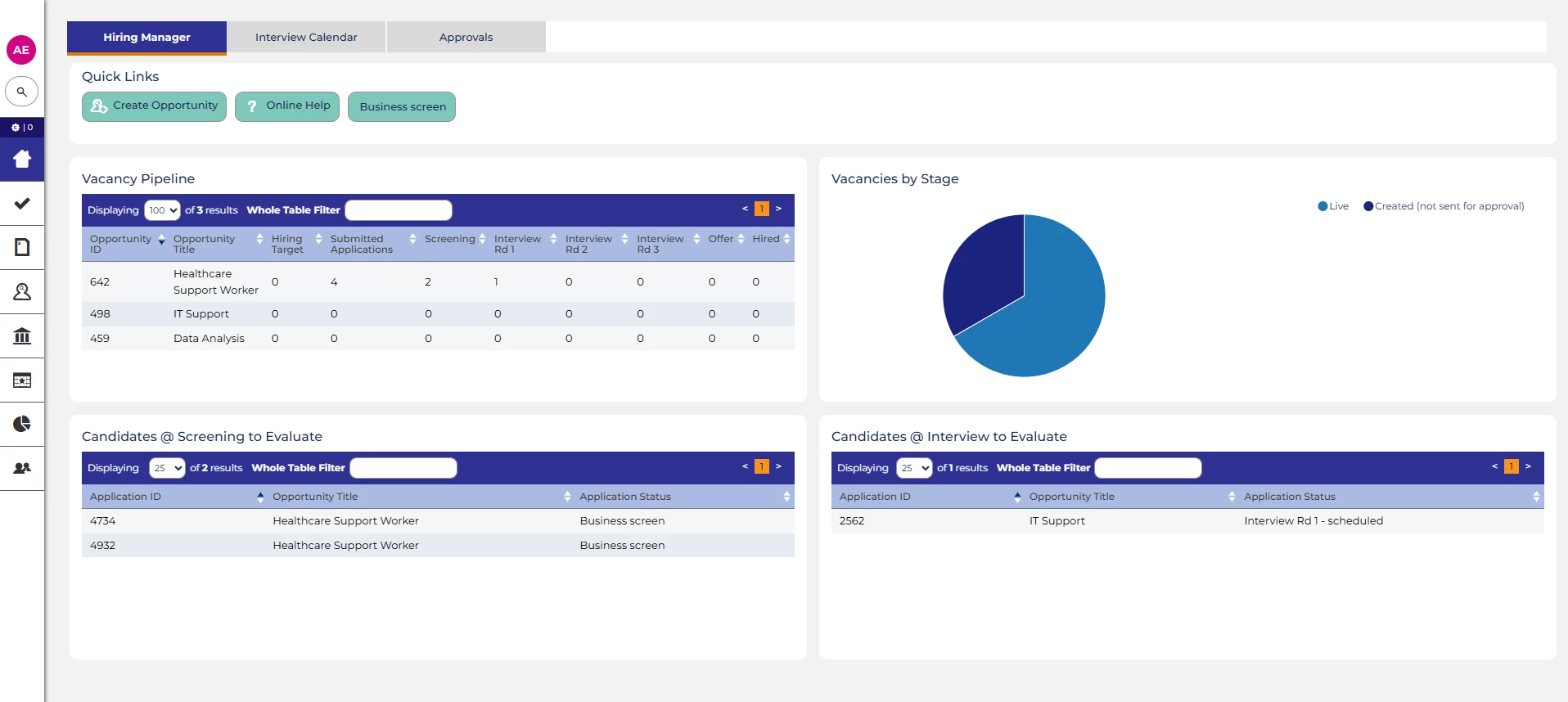
Task: Open application ID 4932
Action: 103,546
